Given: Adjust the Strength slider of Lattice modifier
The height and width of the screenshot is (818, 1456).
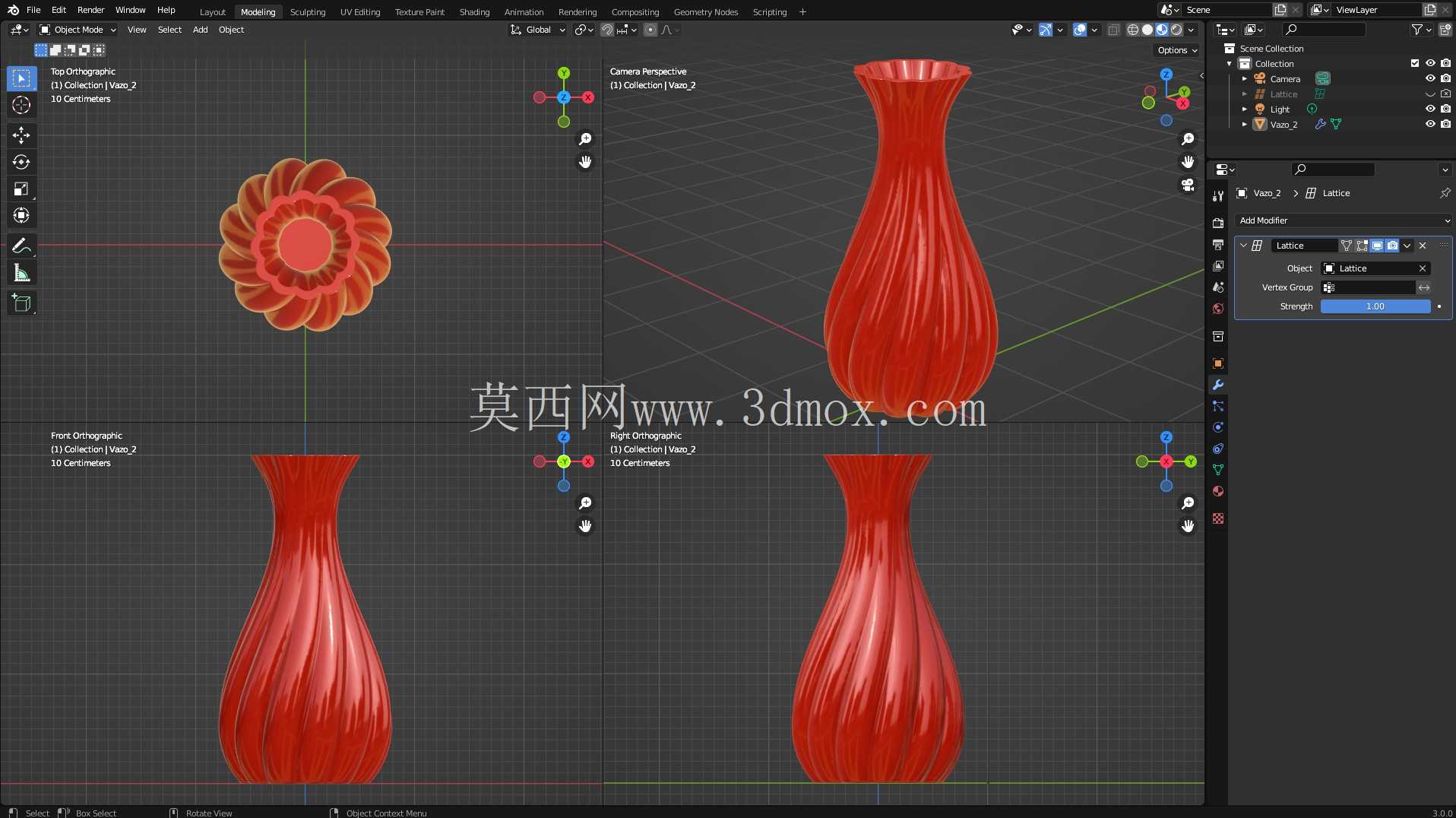Looking at the screenshot, I should (x=1375, y=306).
